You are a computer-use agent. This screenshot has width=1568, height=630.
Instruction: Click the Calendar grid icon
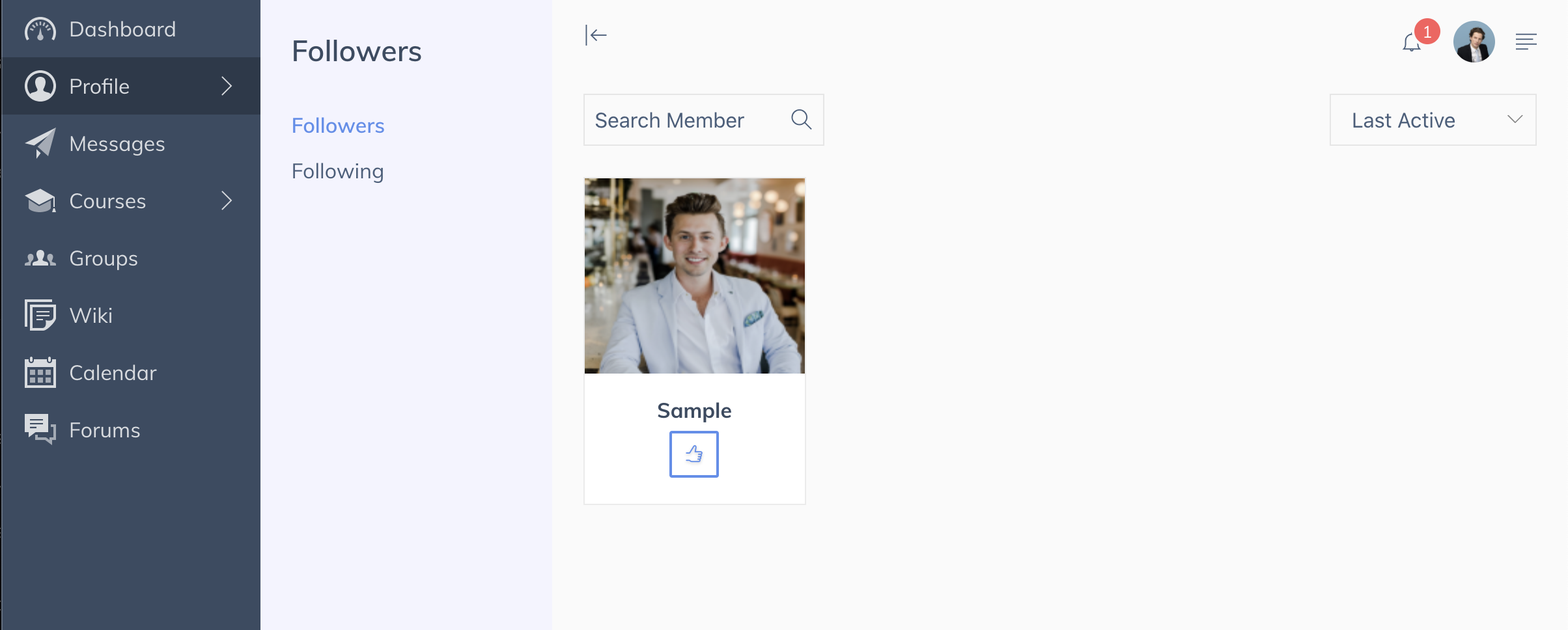tap(40, 372)
